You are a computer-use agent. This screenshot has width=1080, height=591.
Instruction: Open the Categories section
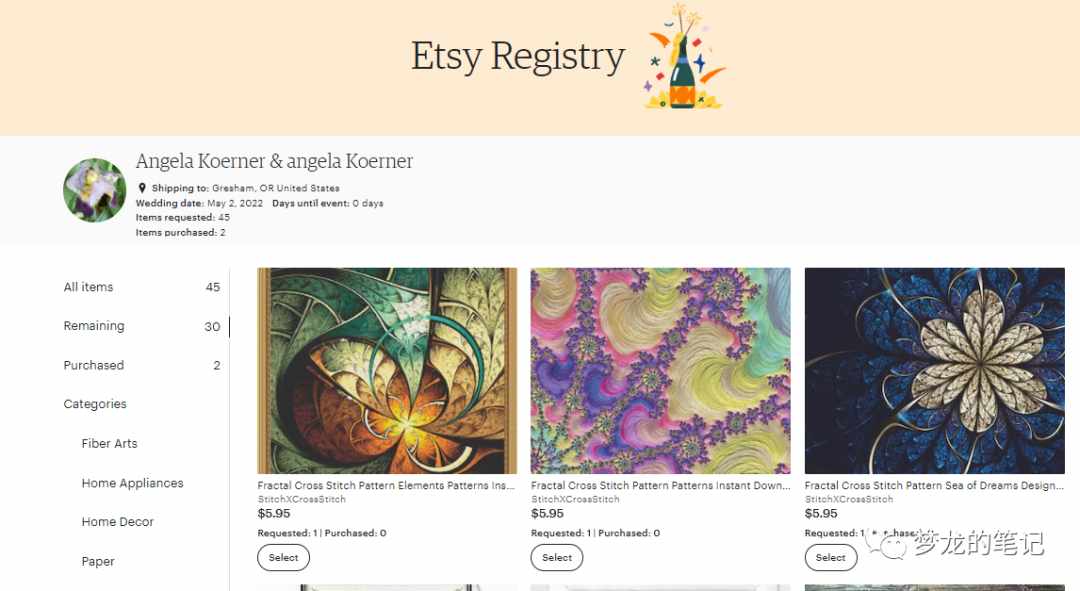click(x=95, y=404)
